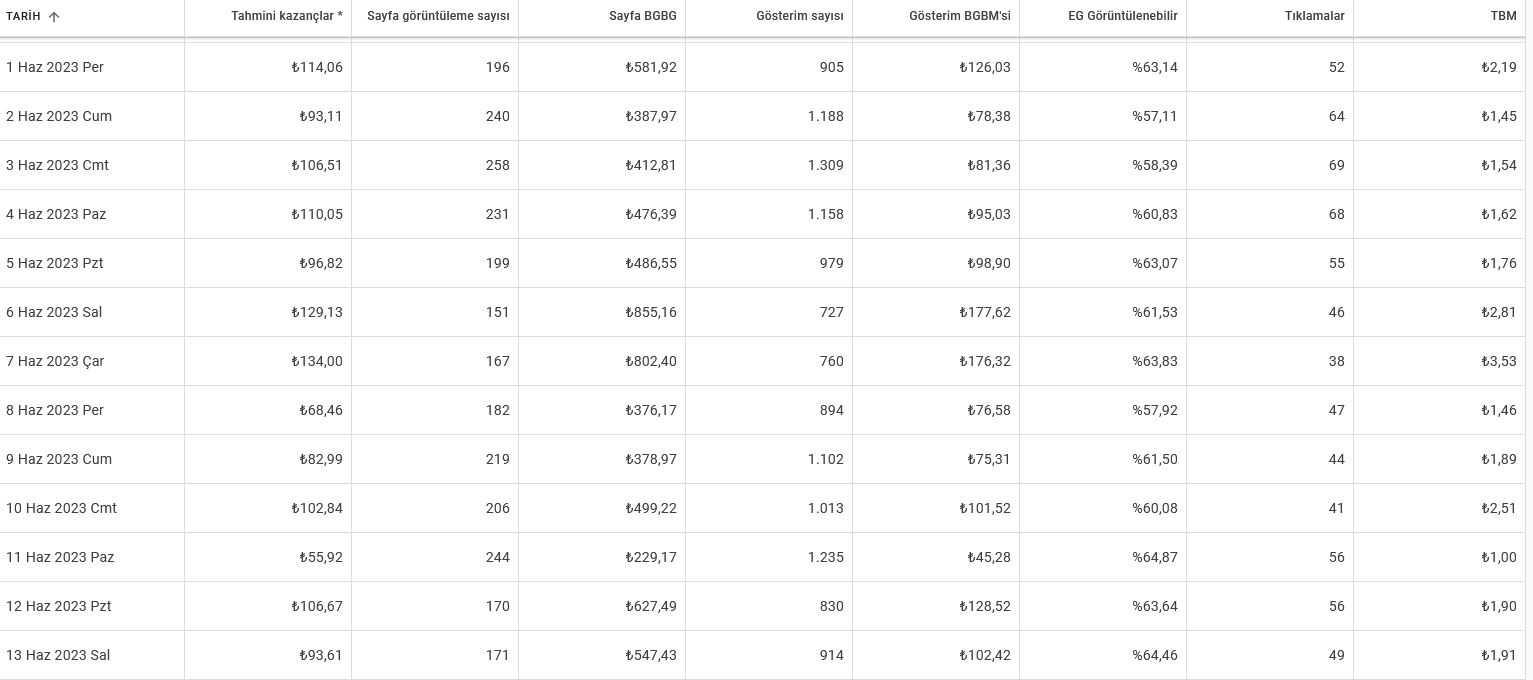This screenshot has height=680, width=1533.
Task: Click the 11 Haz 2023 Paz date cell
Action: (x=60, y=557)
